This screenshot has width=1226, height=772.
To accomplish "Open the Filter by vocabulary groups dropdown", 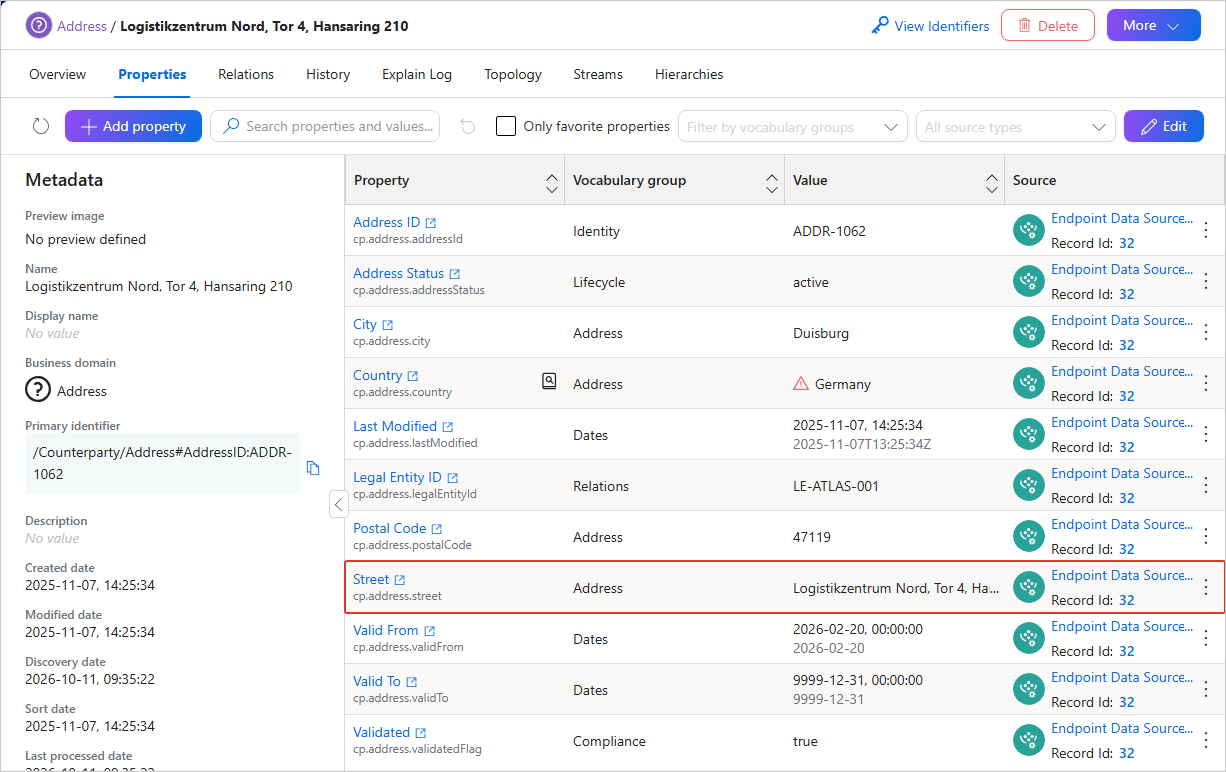I will pos(793,127).
